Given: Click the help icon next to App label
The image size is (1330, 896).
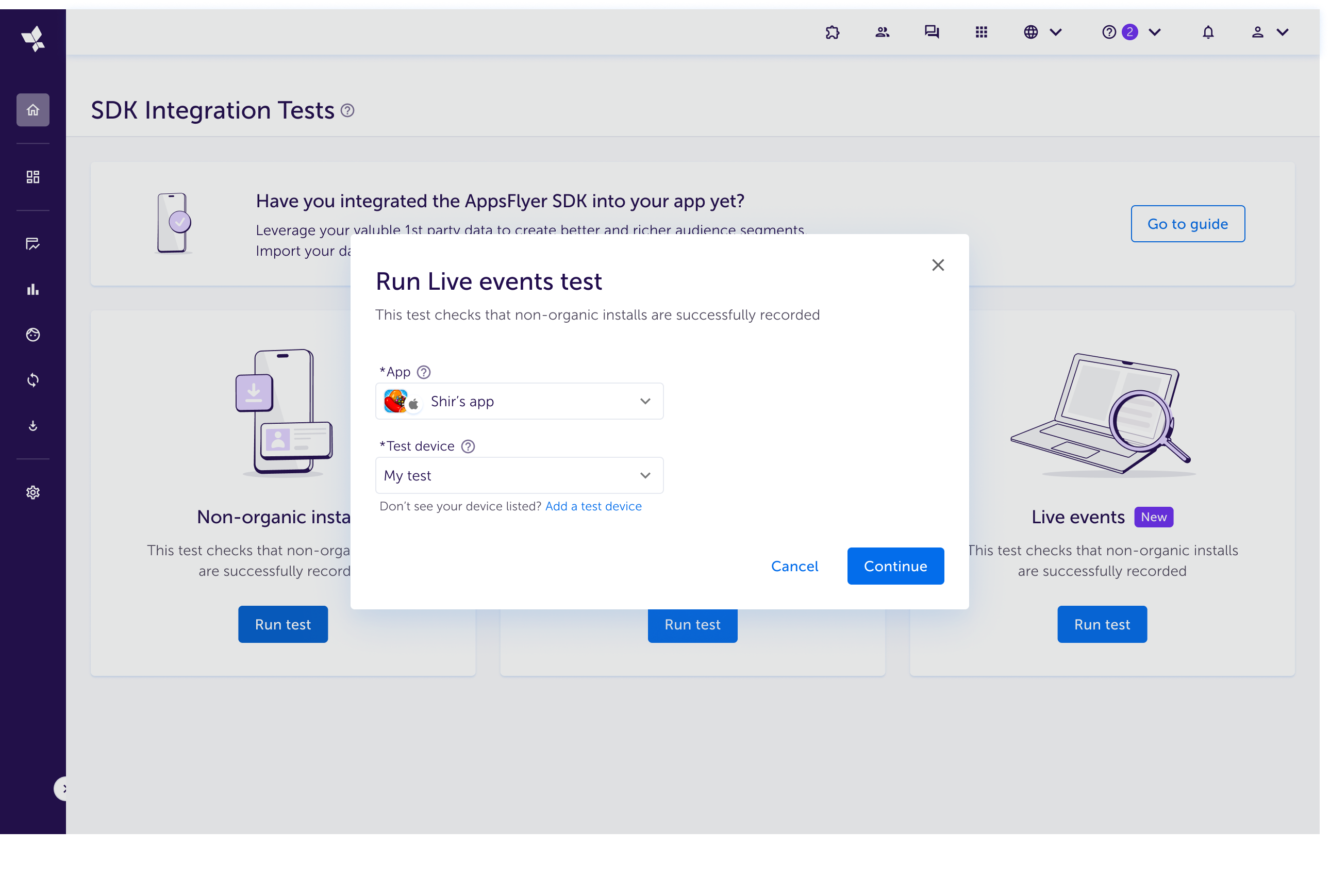Looking at the screenshot, I should click(x=423, y=372).
